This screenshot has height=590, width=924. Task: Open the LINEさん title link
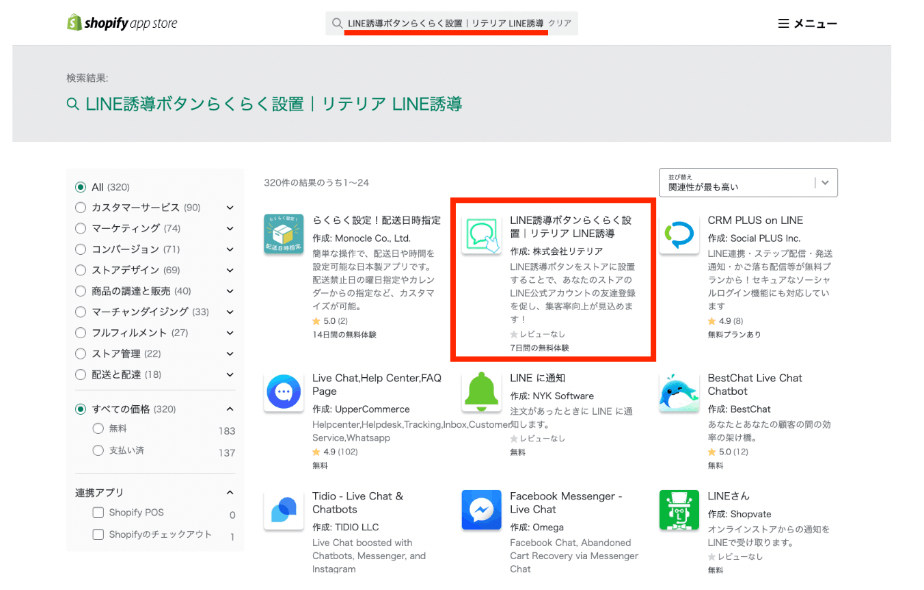(x=728, y=496)
